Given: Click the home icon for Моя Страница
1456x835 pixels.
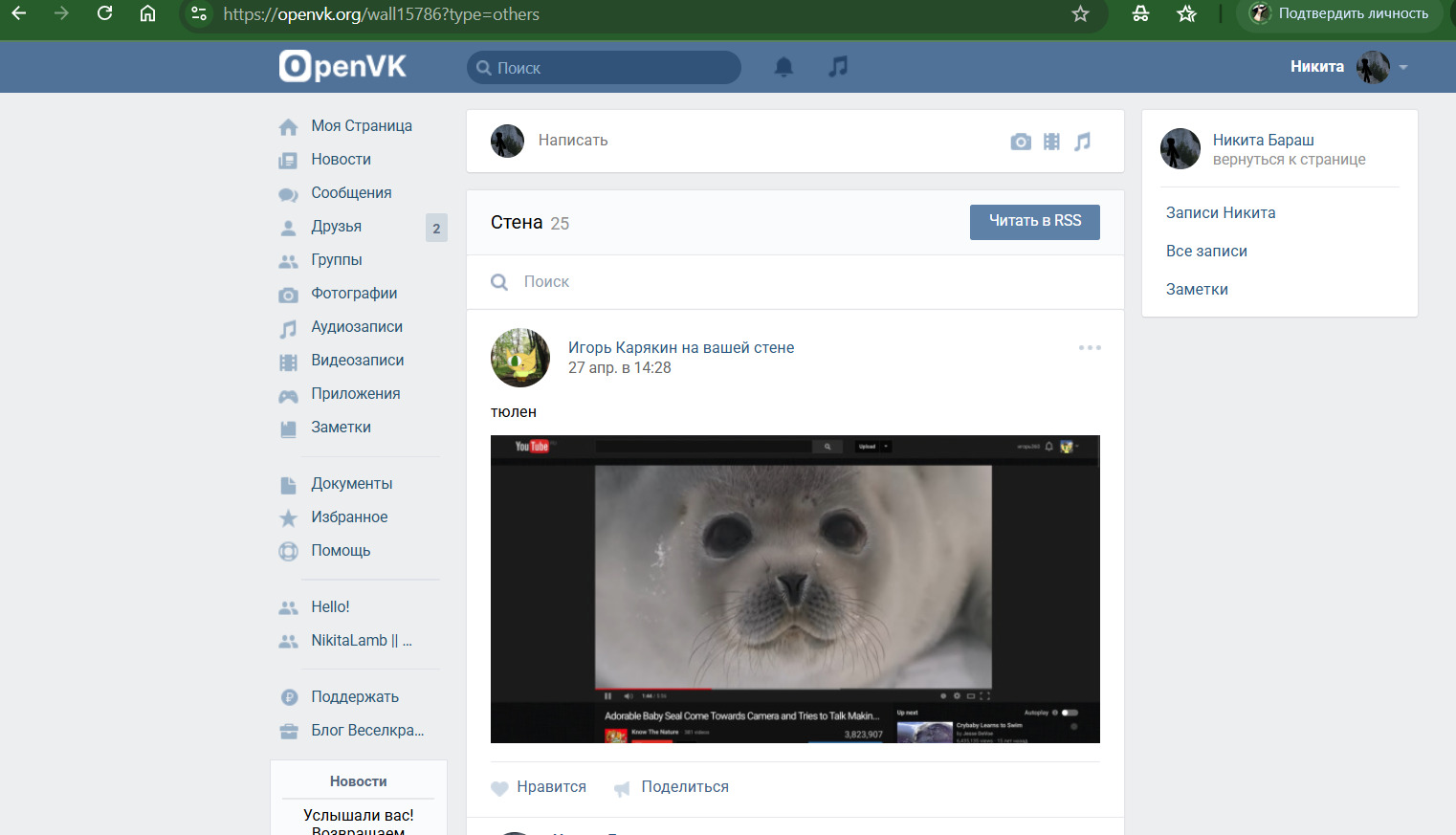Looking at the screenshot, I should point(288,127).
